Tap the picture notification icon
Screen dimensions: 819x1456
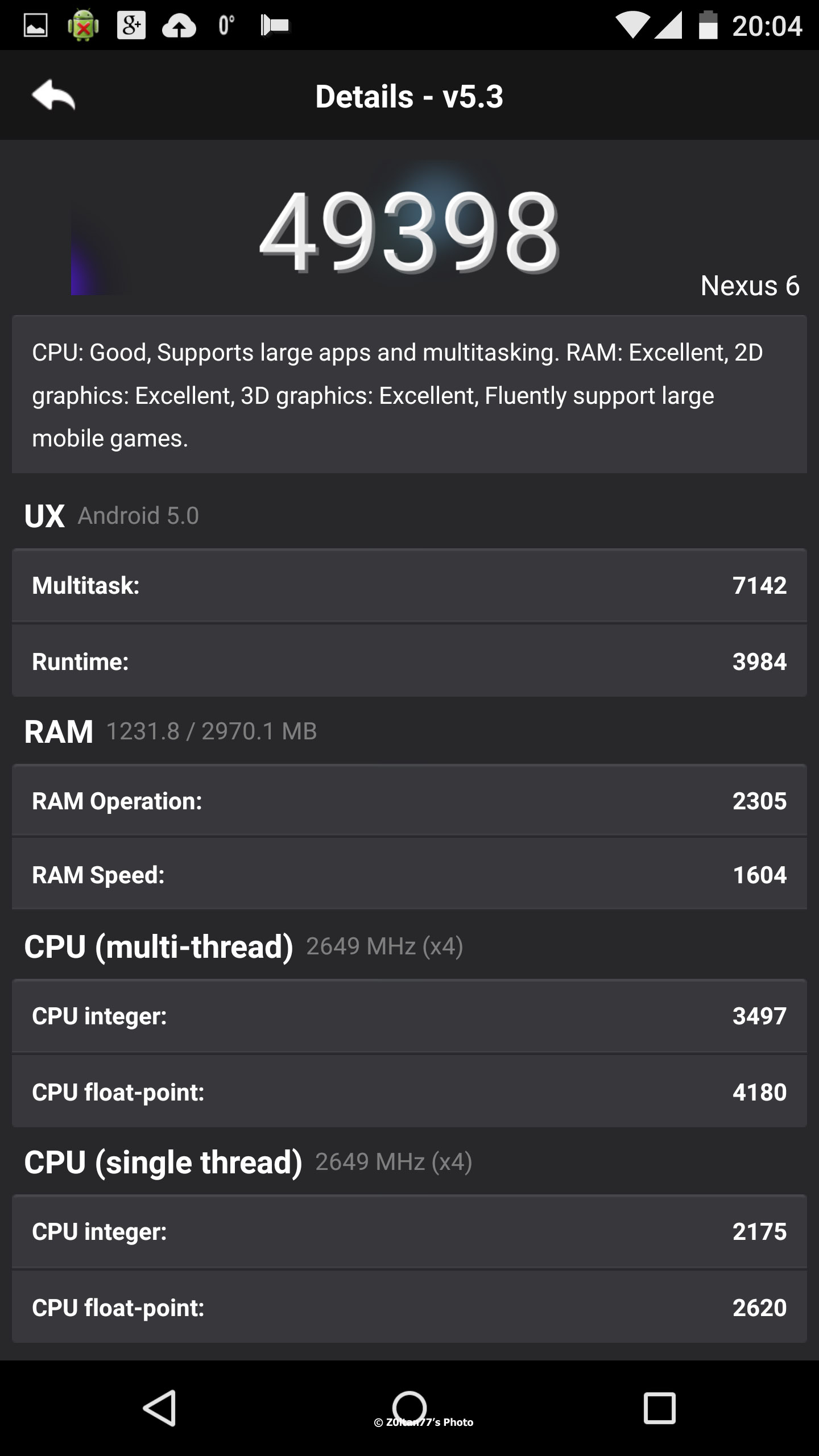coord(35,26)
